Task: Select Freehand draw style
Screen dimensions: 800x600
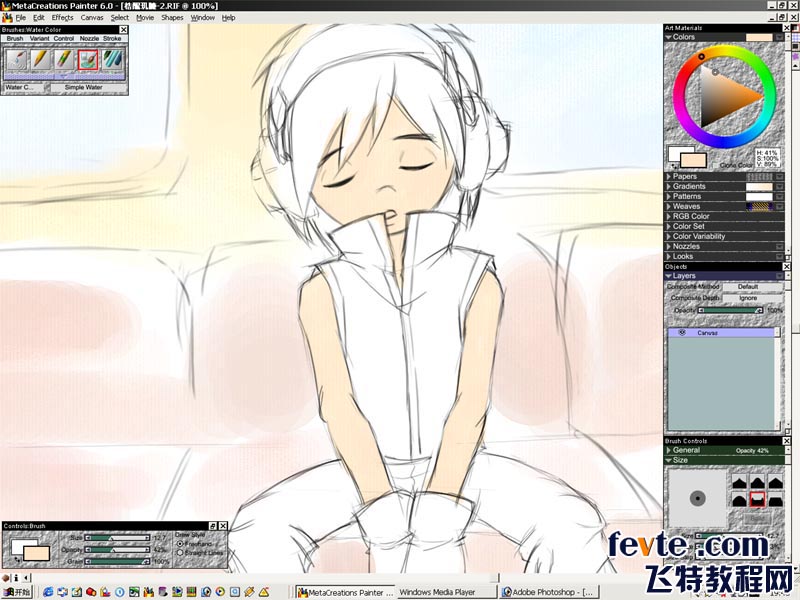Action: (x=179, y=544)
